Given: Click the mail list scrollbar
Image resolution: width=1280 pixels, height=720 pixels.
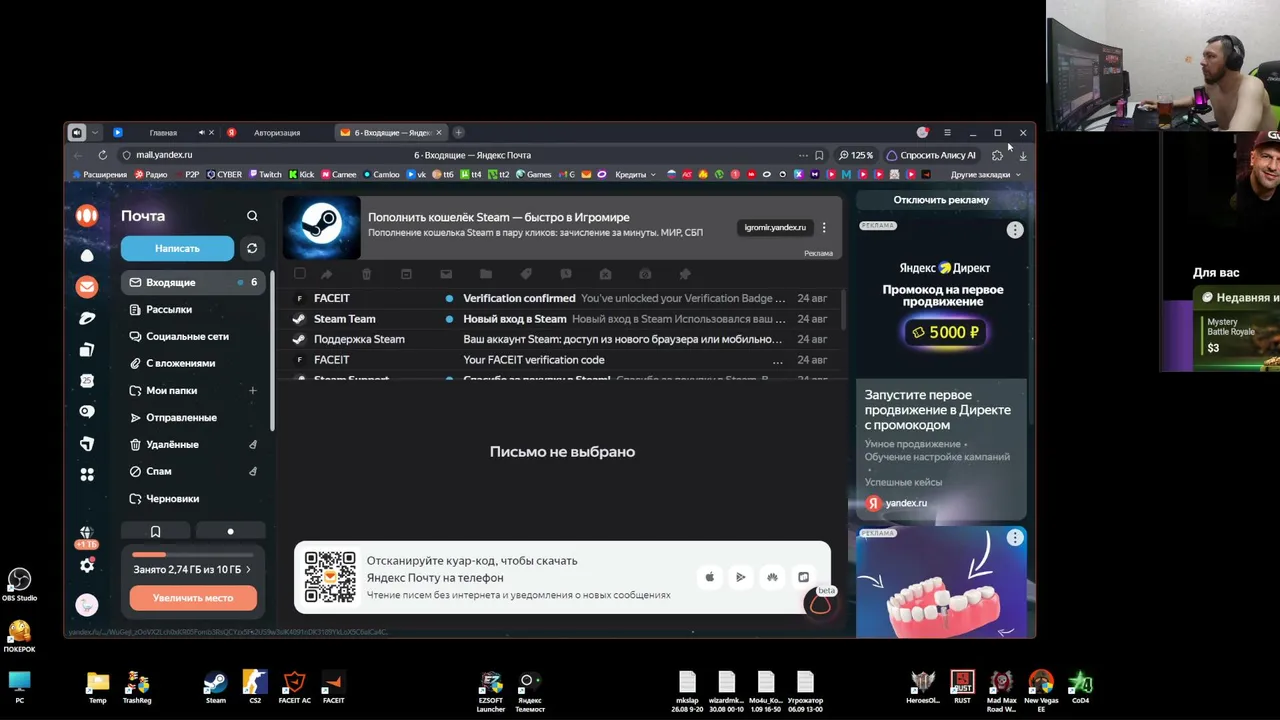Looking at the screenshot, I should 845,312.
